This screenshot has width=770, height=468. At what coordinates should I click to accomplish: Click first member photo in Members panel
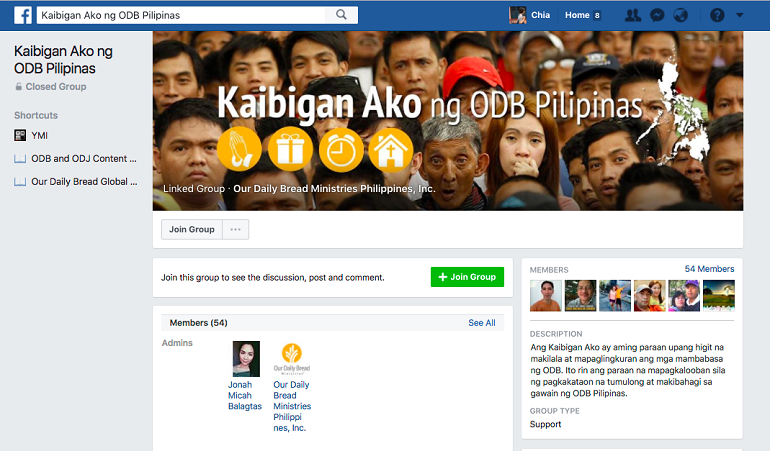(x=546, y=296)
